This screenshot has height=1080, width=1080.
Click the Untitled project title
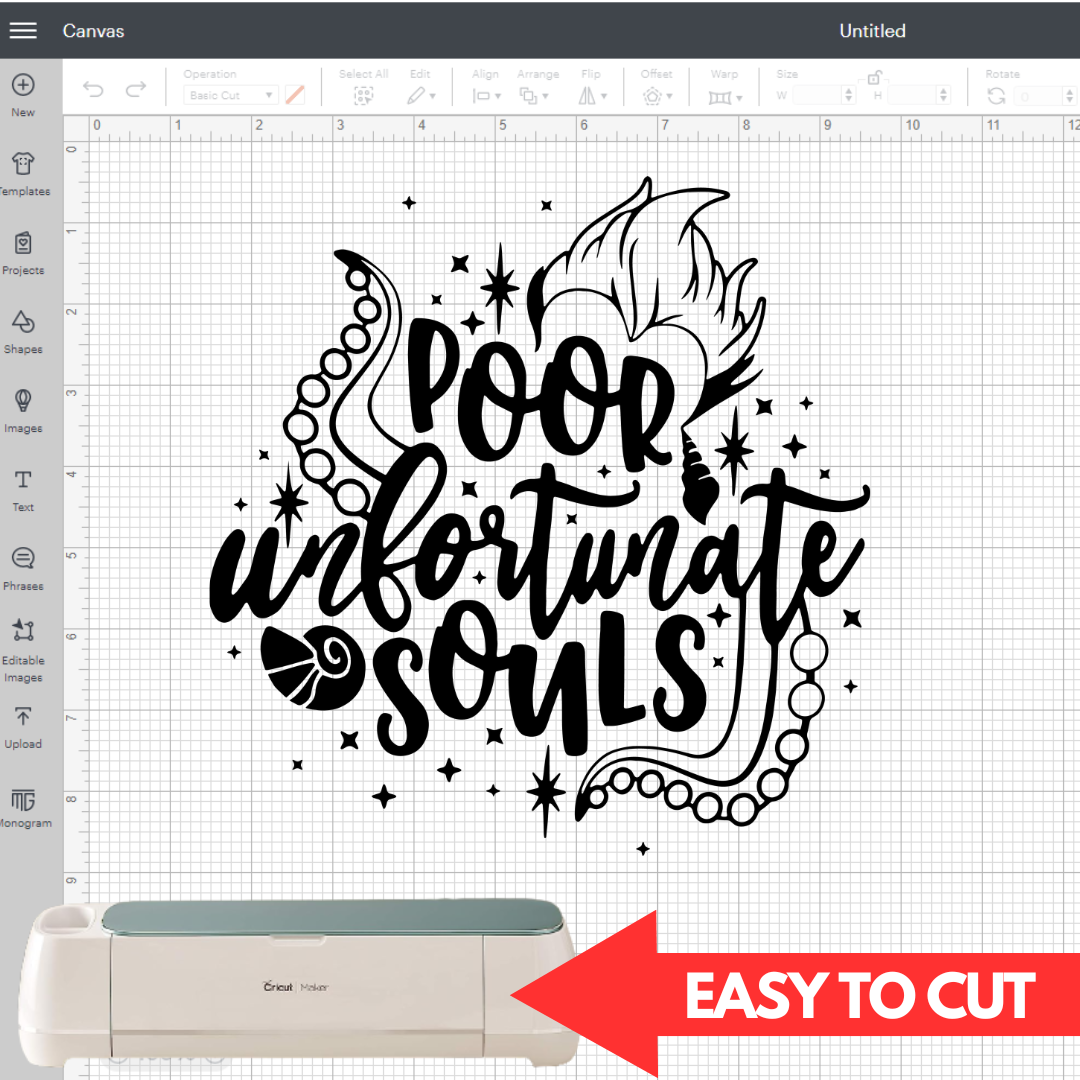click(x=872, y=30)
